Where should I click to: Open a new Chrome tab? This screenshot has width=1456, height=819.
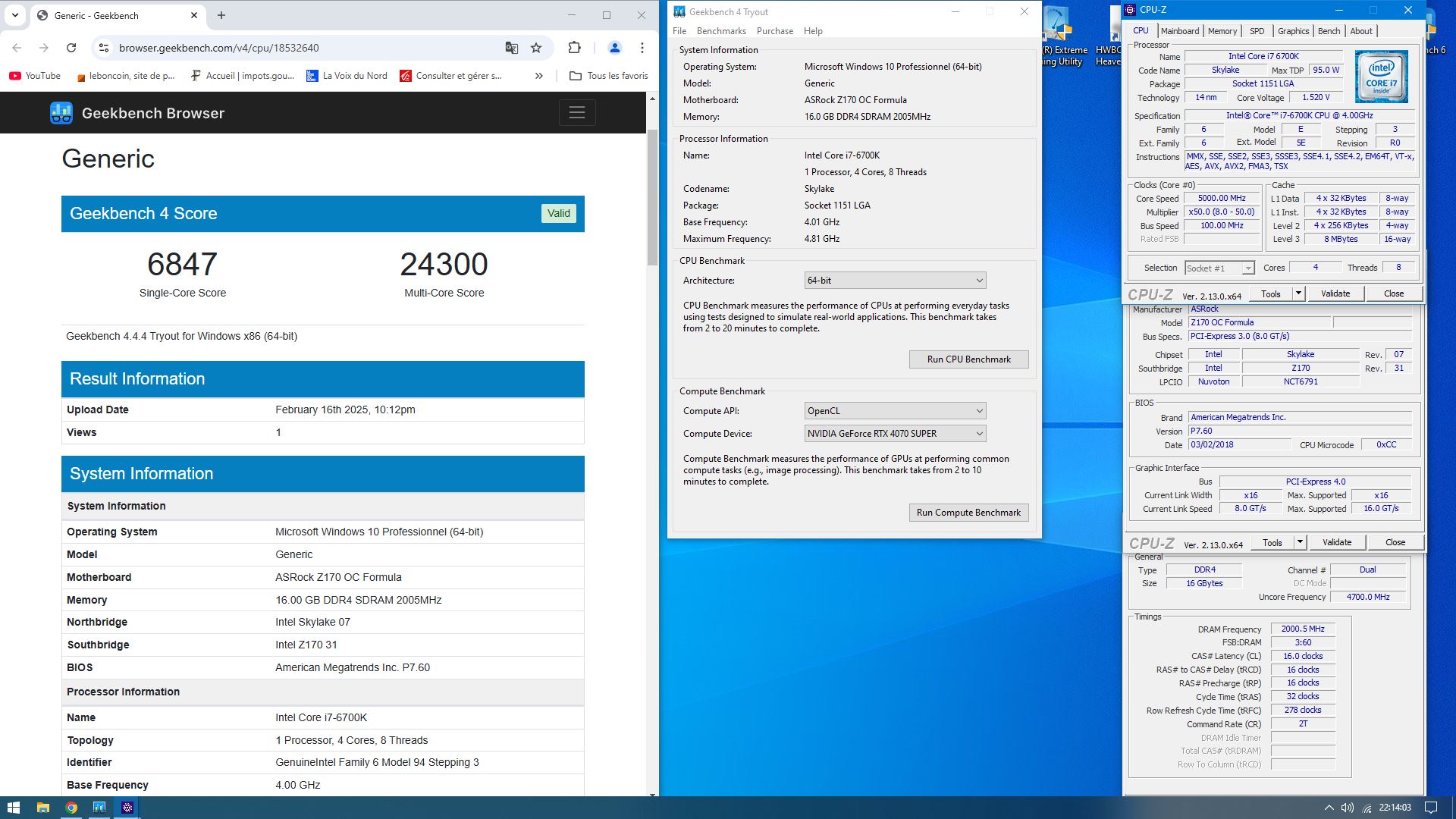(221, 15)
